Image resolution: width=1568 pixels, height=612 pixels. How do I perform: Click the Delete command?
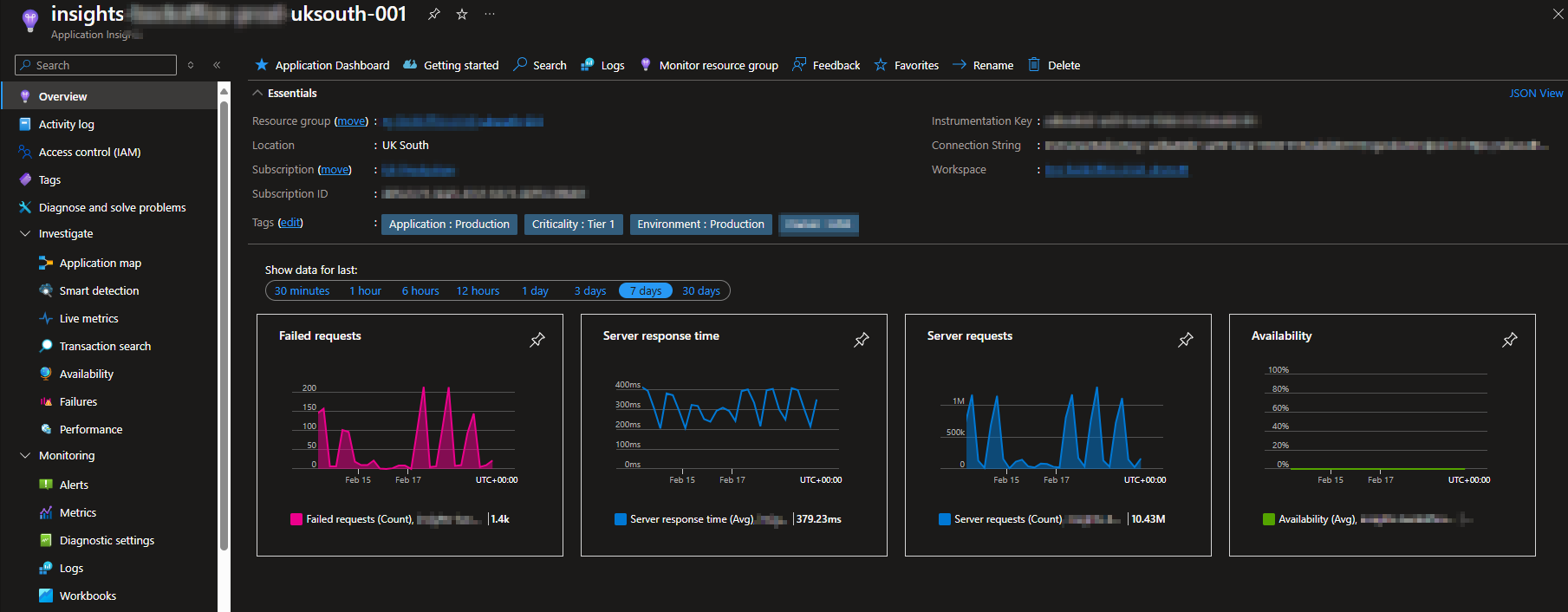(x=1054, y=65)
